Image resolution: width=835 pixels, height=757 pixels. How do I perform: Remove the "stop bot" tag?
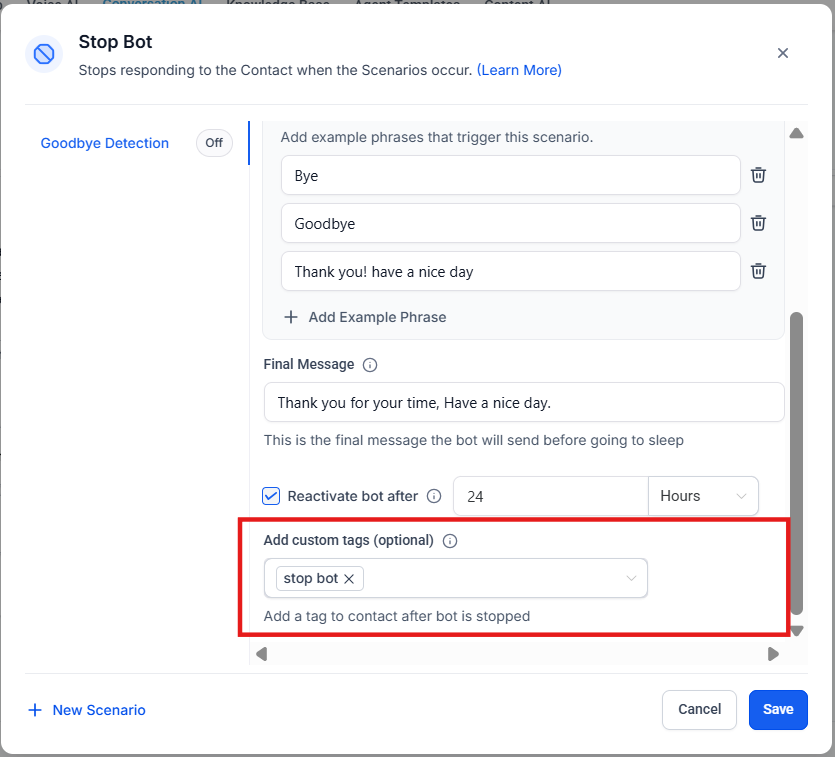pos(349,579)
